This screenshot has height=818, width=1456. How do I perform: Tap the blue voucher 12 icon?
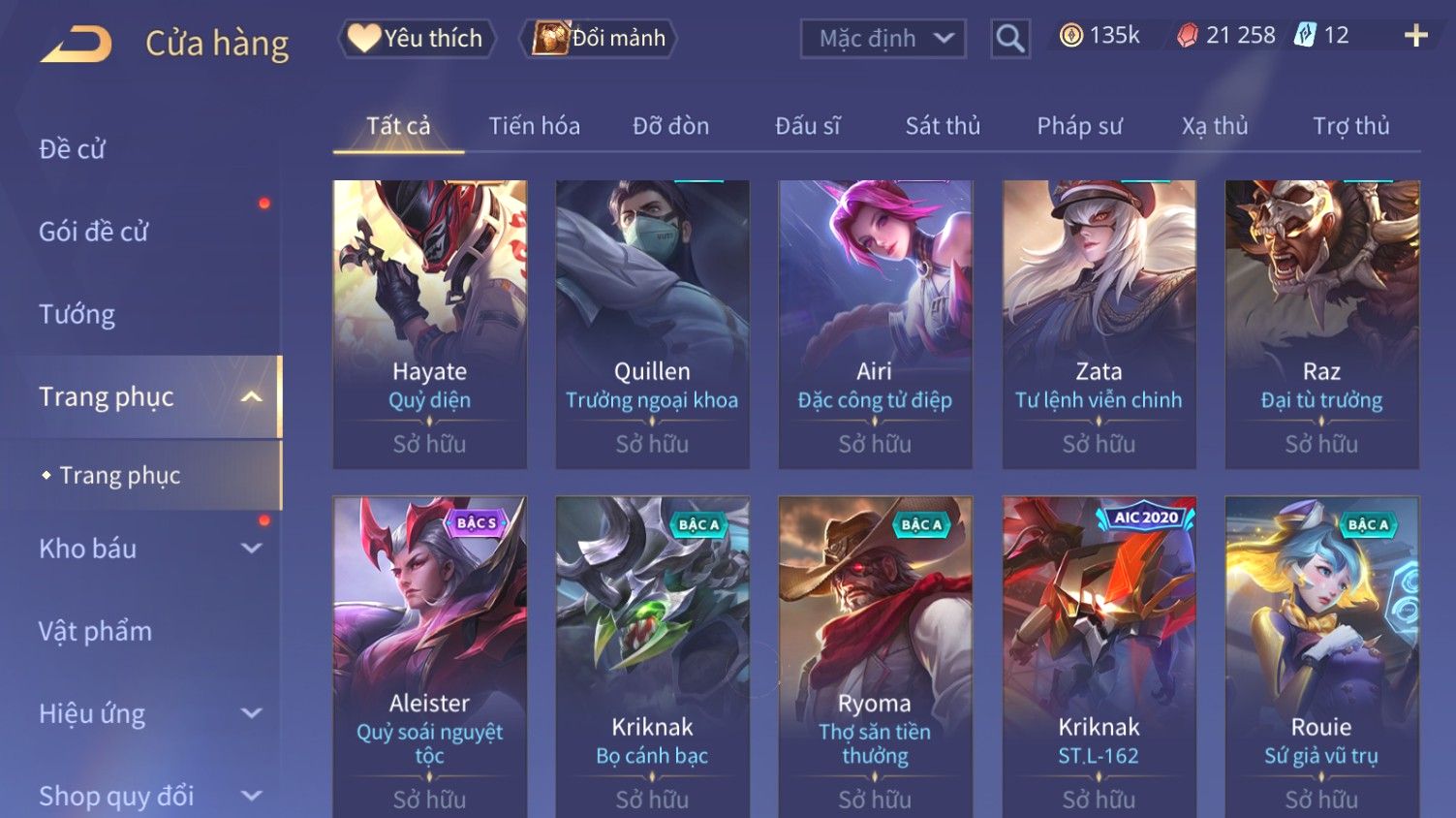click(x=1305, y=36)
